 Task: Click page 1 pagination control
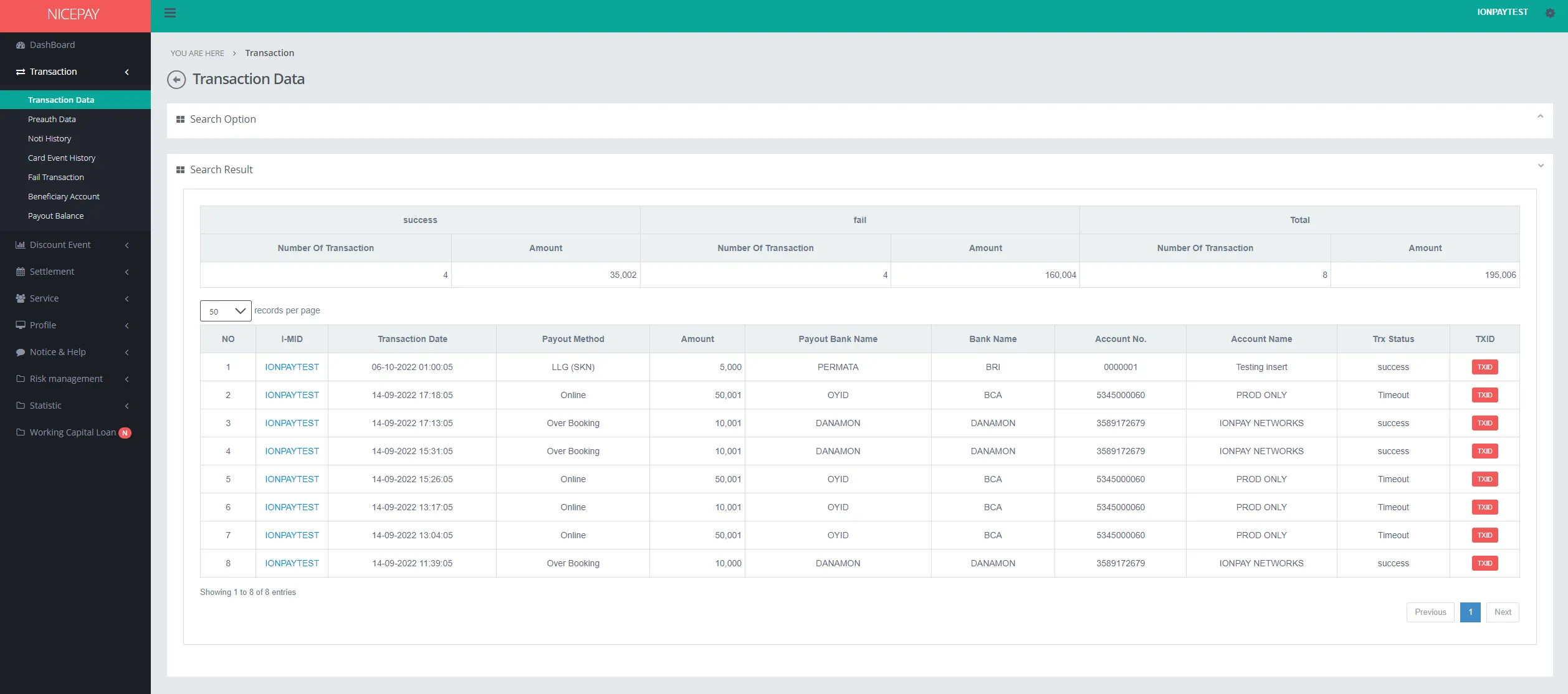[1471, 612]
